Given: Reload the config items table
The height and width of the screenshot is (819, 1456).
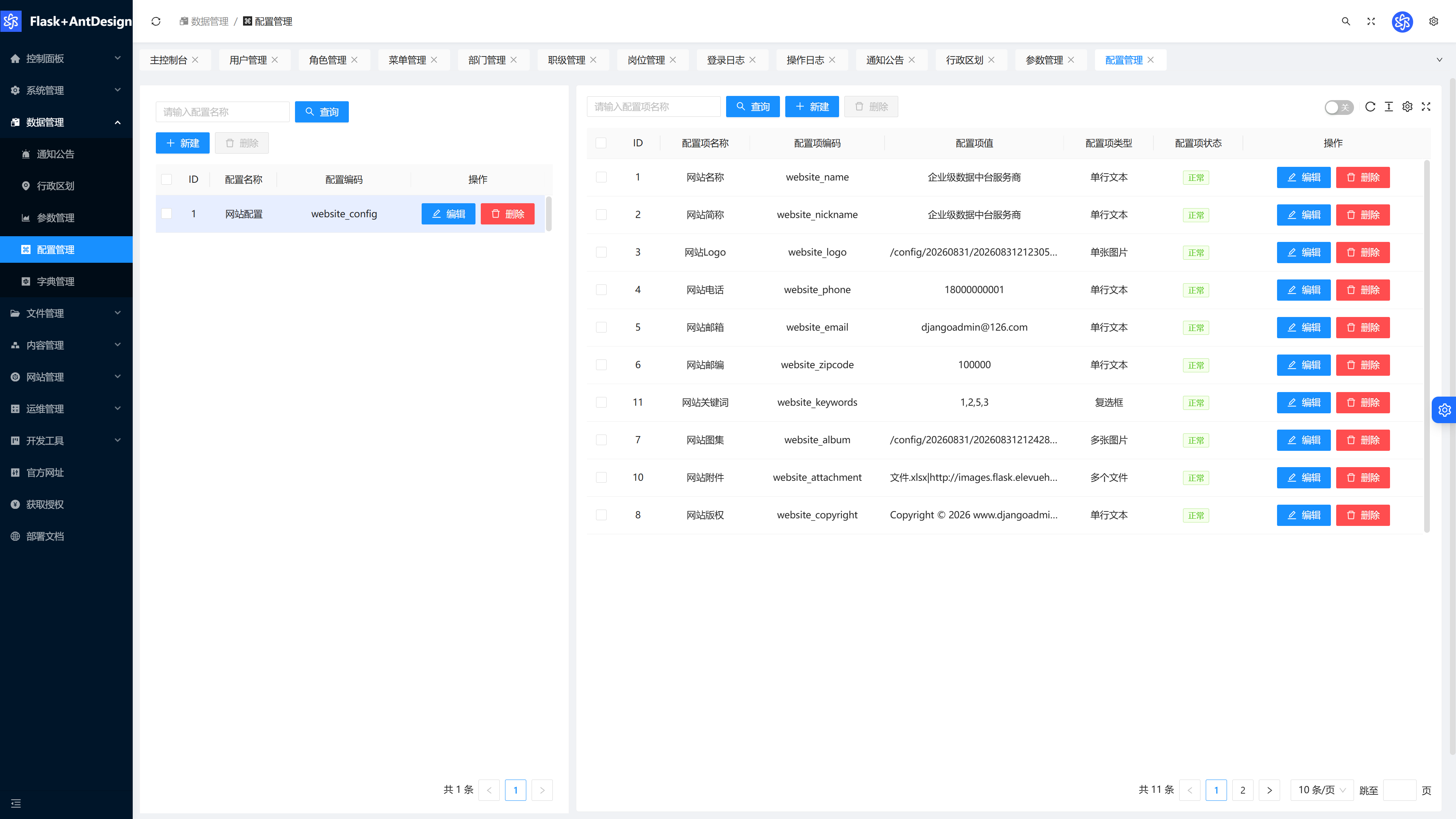Looking at the screenshot, I should click(1370, 107).
